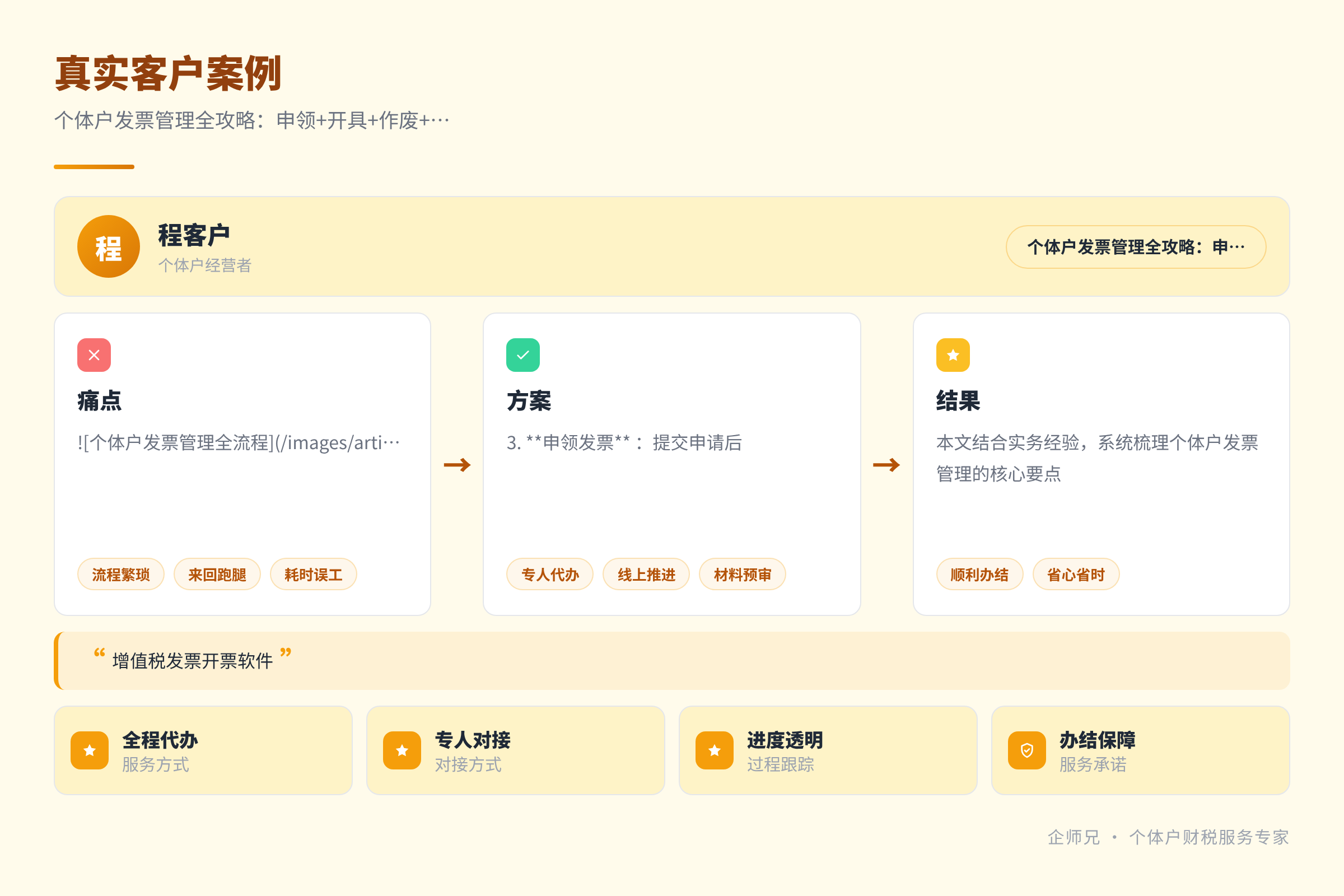Click the green checkmark icon above 方案
The image size is (1344, 896).
[x=523, y=355]
